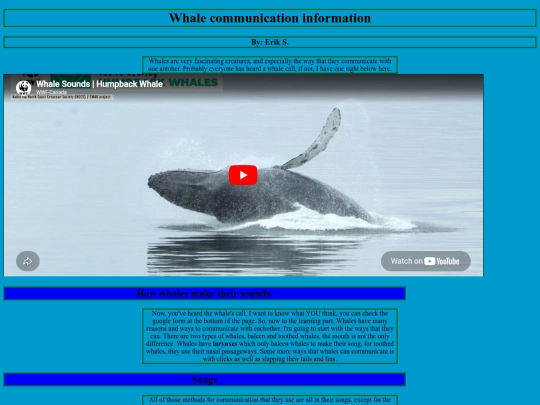Click the paragraph starting Now, you've heard
The height and width of the screenshot is (405, 540).
[270, 336]
